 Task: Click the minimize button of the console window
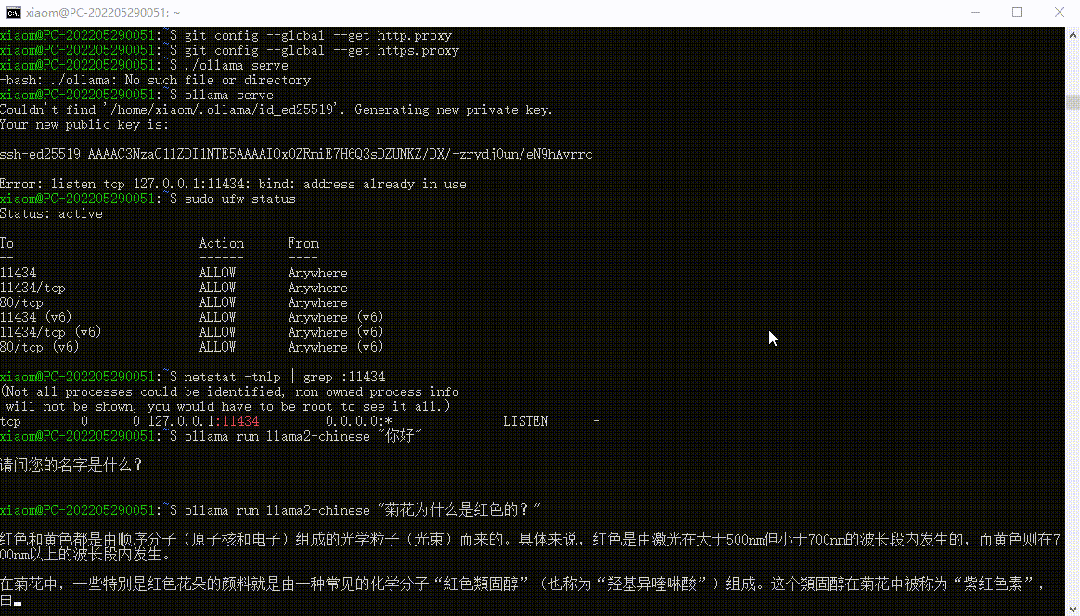pyautogui.click(x=975, y=11)
